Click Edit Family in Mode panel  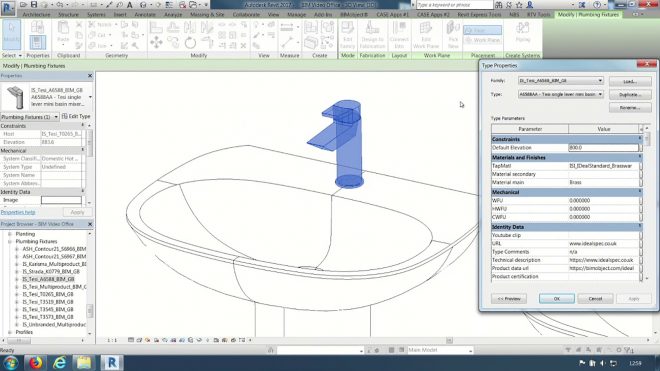pos(347,35)
